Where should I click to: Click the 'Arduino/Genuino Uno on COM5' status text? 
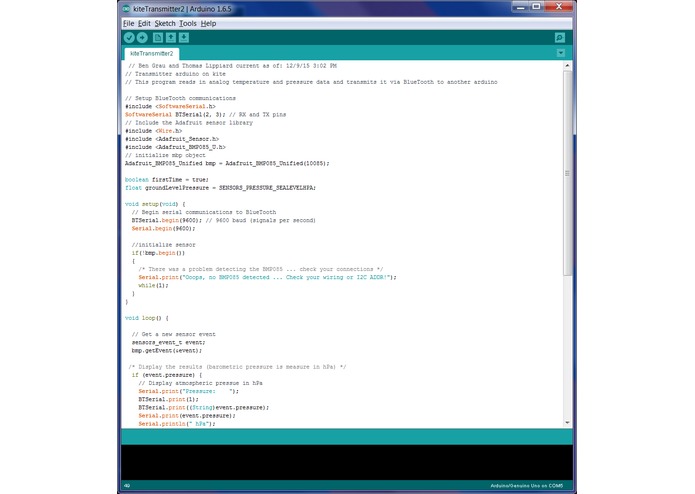[527, 486]
